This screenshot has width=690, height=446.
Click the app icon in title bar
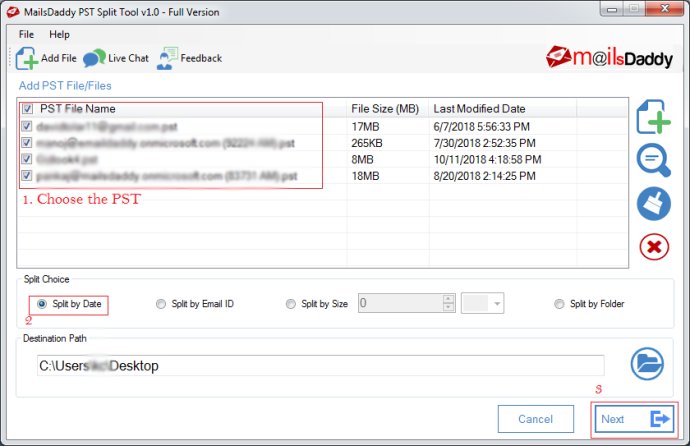click(13, 12)
